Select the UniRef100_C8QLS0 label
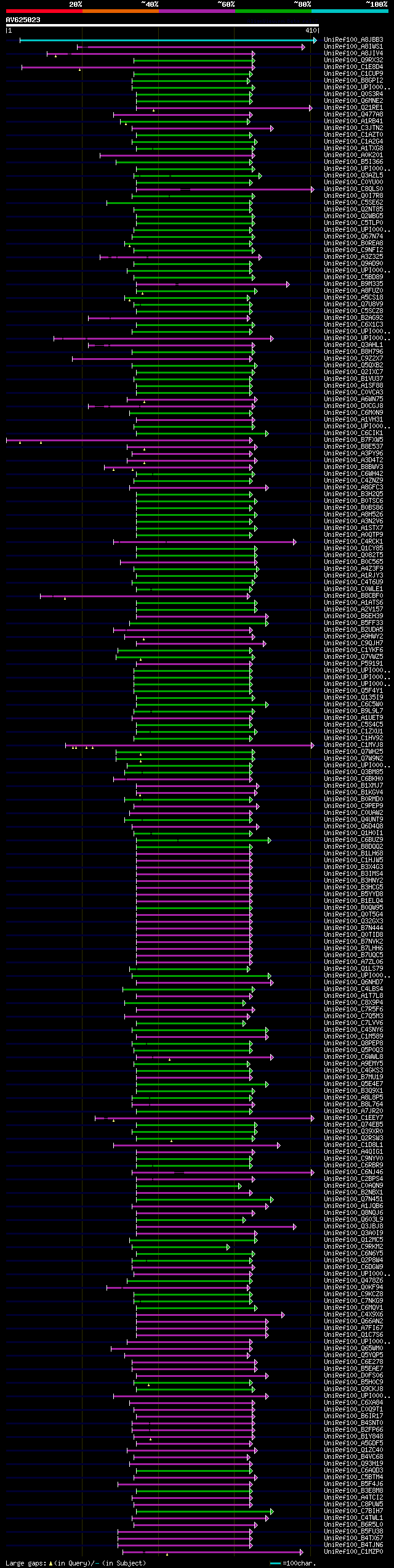Viewport: 394px width, 1568px height. [353, 189]
